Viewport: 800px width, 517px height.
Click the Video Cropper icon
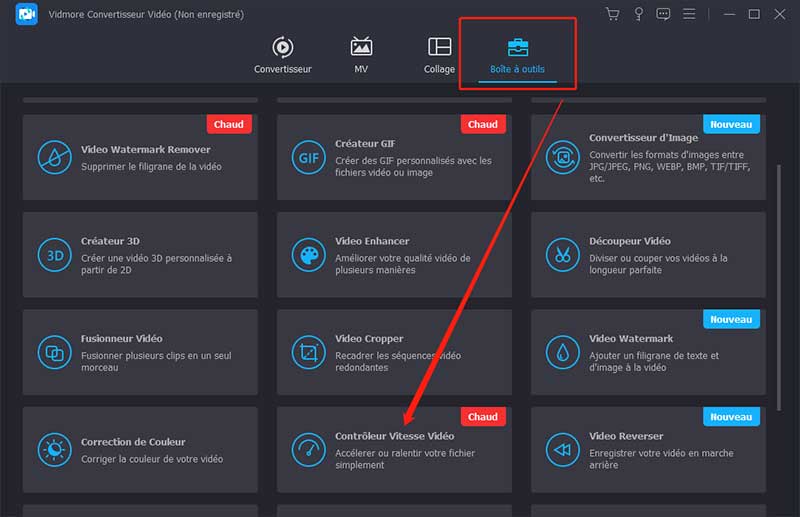[308, 352]
